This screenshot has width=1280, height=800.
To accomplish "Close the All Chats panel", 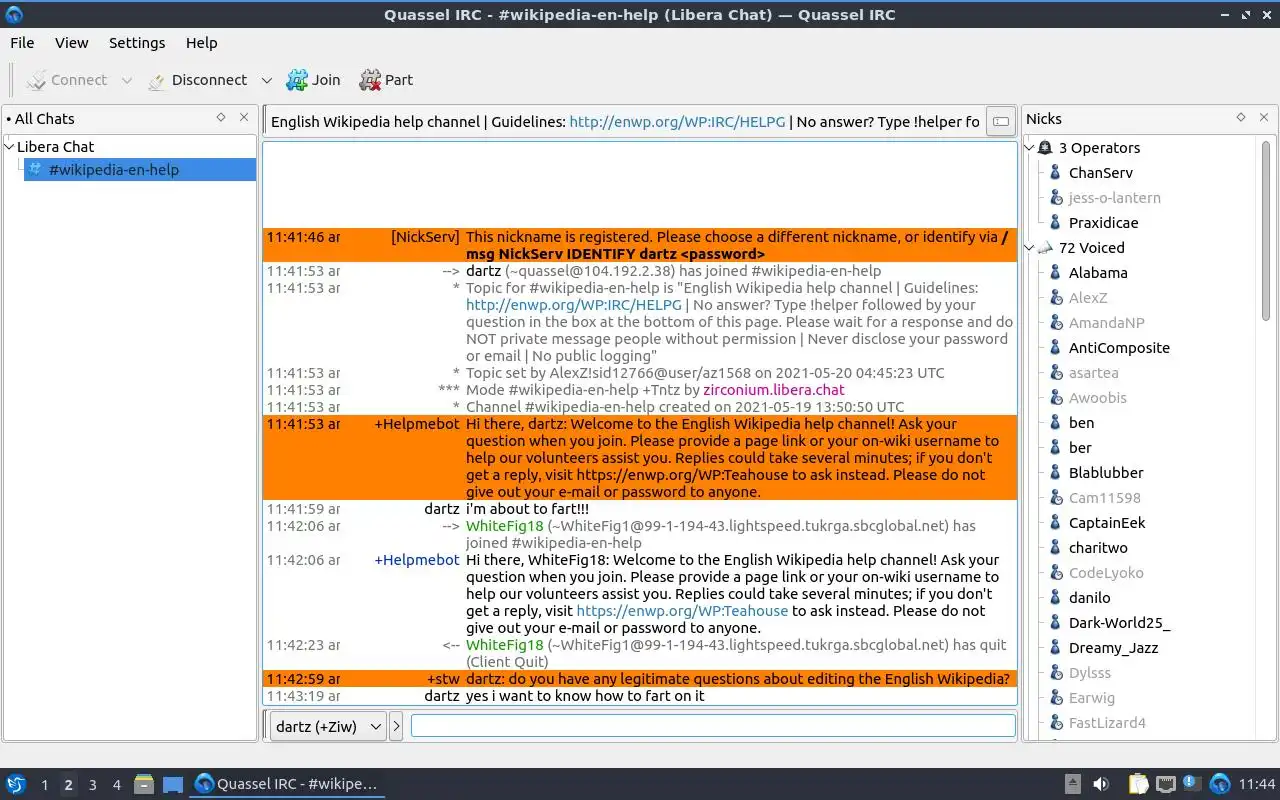I will (x=243, y=117).
